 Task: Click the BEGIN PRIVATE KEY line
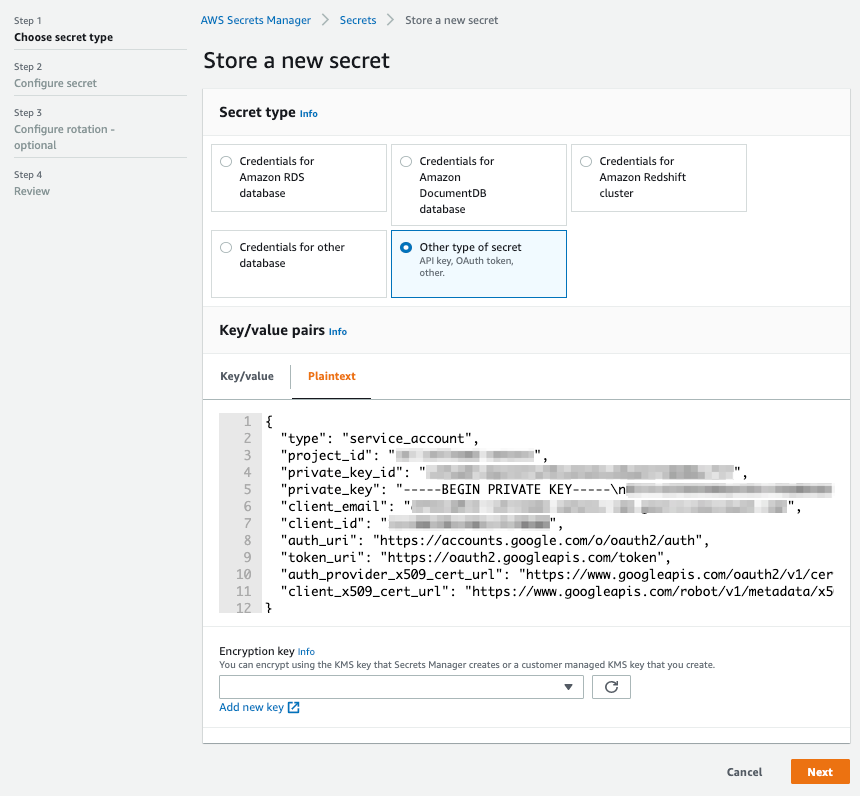556,490
